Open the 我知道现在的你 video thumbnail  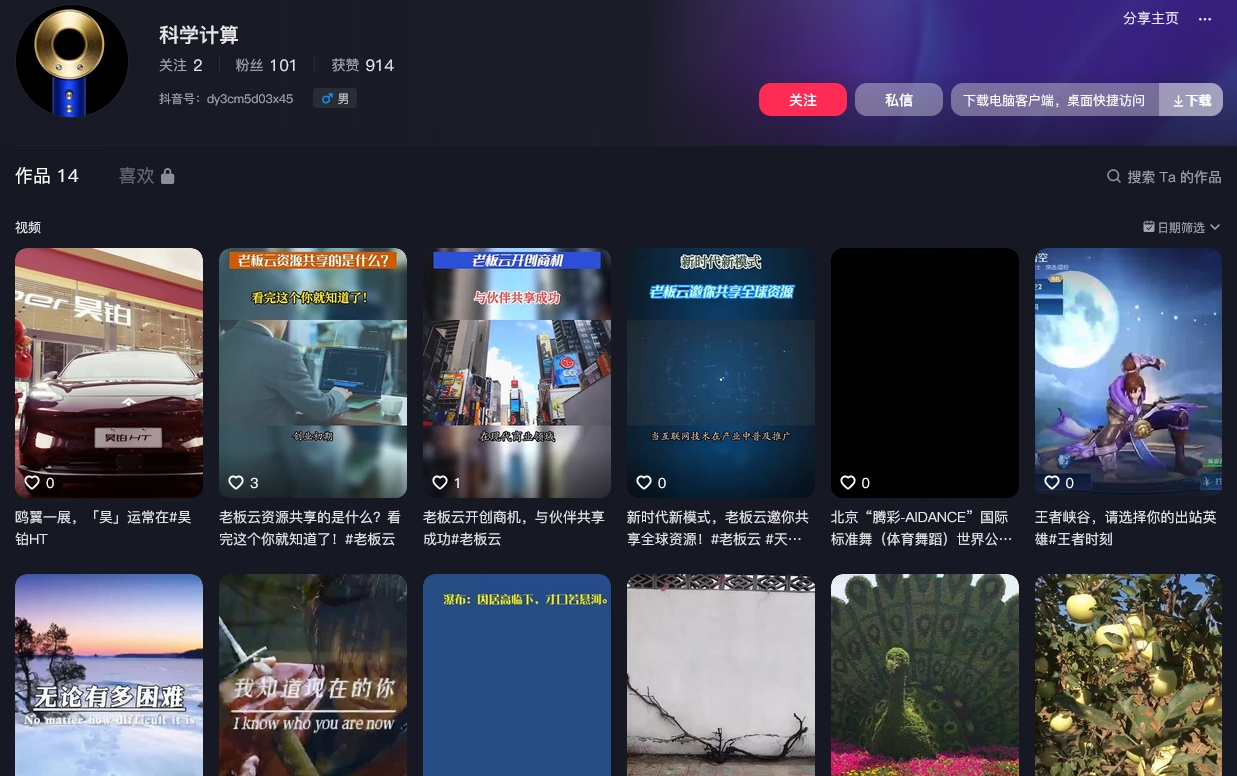[x=313, y=675]
